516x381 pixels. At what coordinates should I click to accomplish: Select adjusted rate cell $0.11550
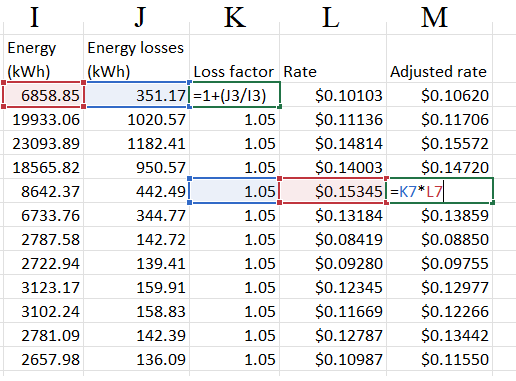click(x=440, y=359)
